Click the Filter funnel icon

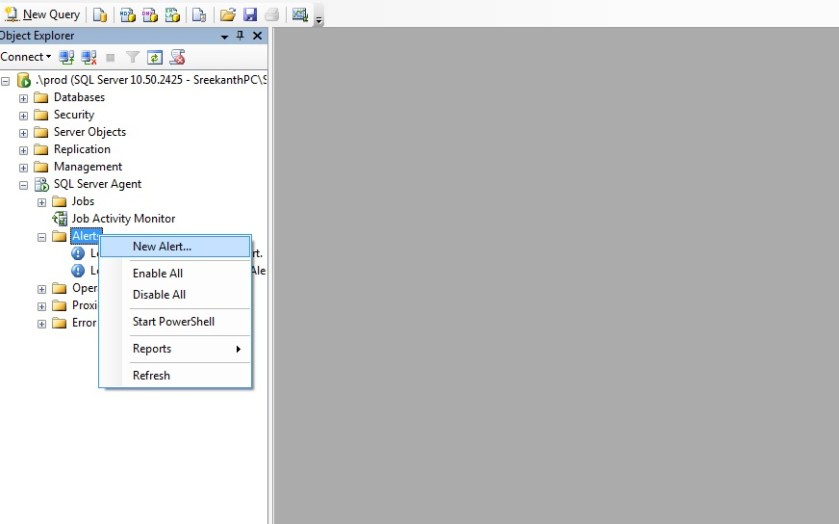132,57
